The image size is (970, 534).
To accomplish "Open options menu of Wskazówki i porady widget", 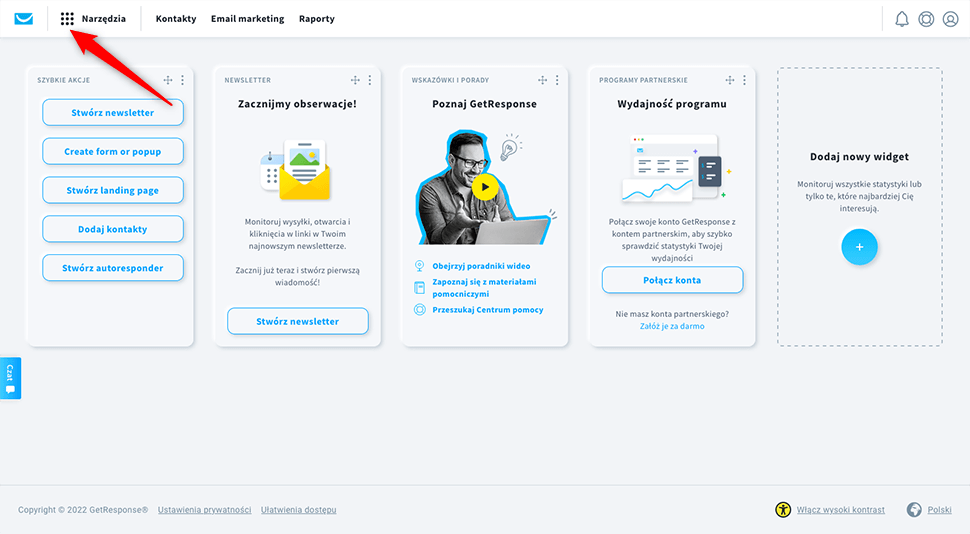I will [557, 80].
